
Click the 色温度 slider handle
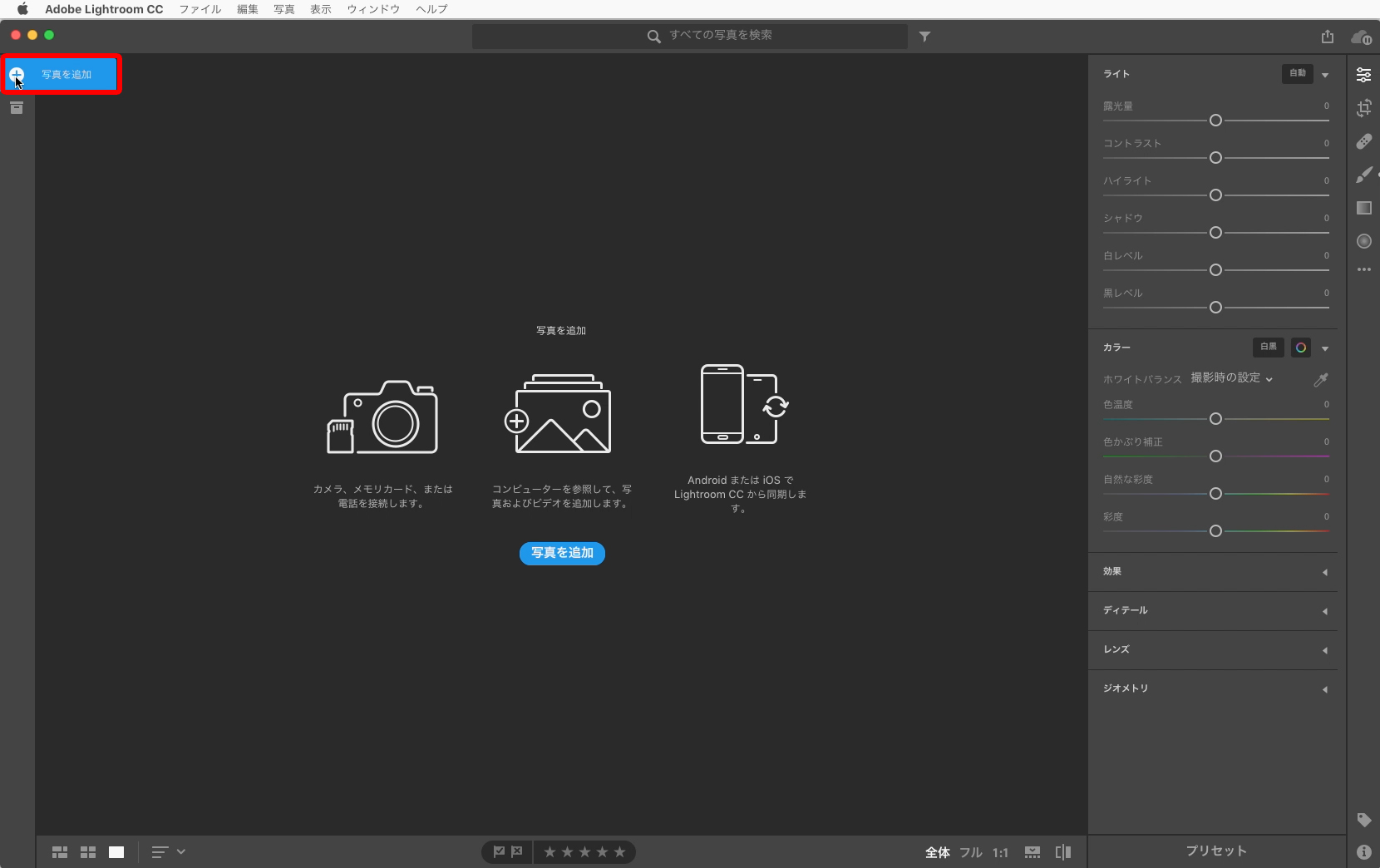click(x=1215, y=419)
